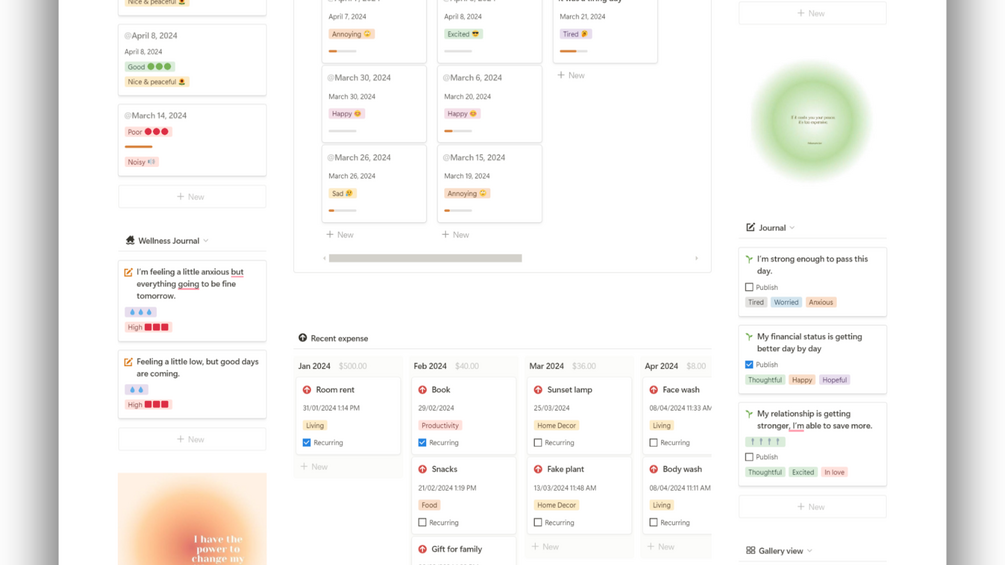This screenshot has height=565, width=1005.
Task: Uncheck Publish on 'My financial status' entry
Action: pos(749,364)
